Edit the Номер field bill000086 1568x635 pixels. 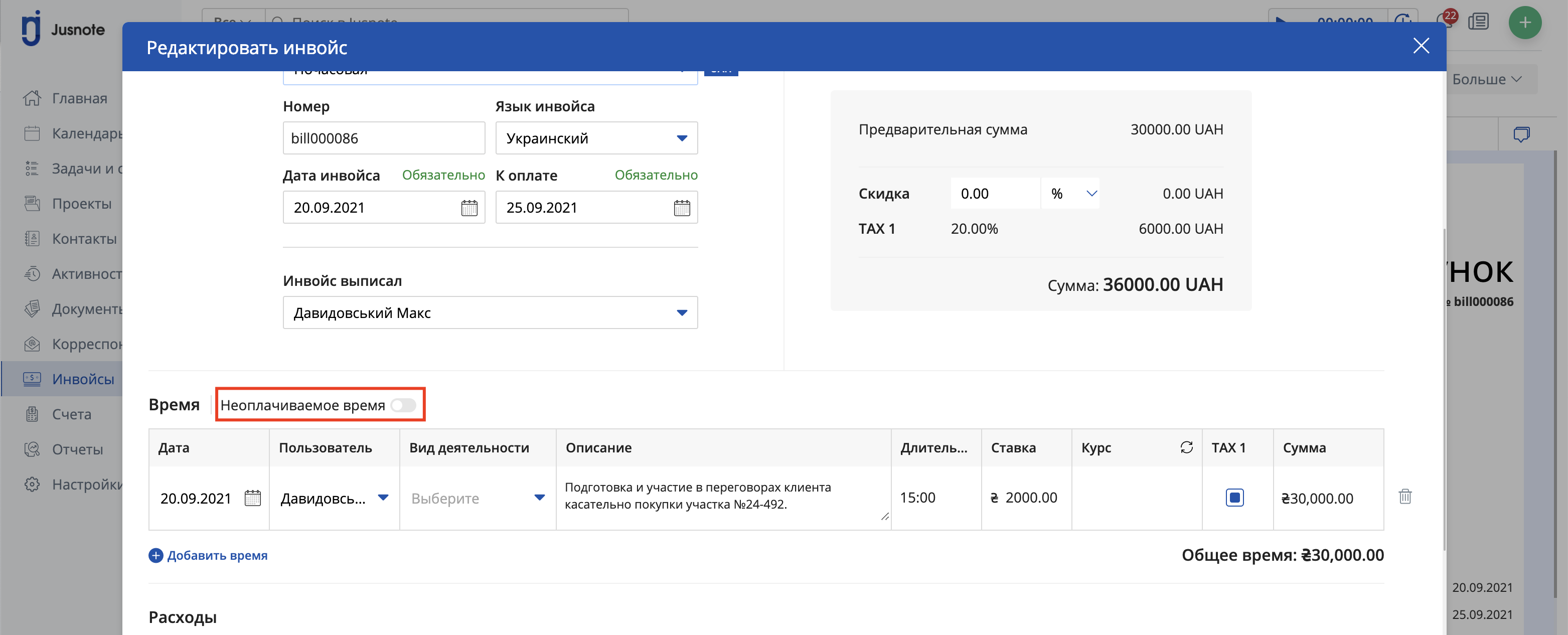[x=384, y=138]
